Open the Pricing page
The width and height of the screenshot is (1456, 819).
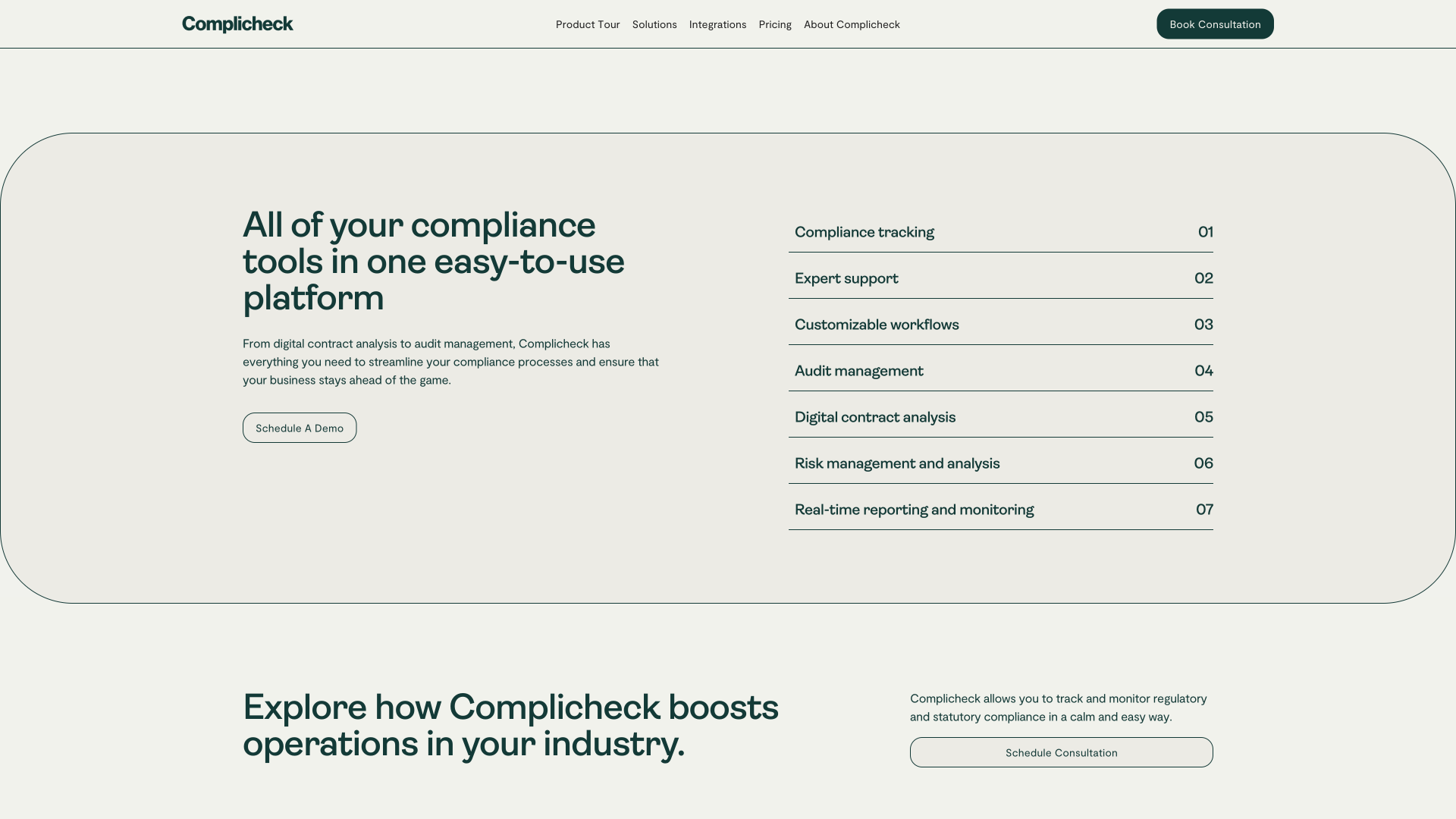[775, 24]
